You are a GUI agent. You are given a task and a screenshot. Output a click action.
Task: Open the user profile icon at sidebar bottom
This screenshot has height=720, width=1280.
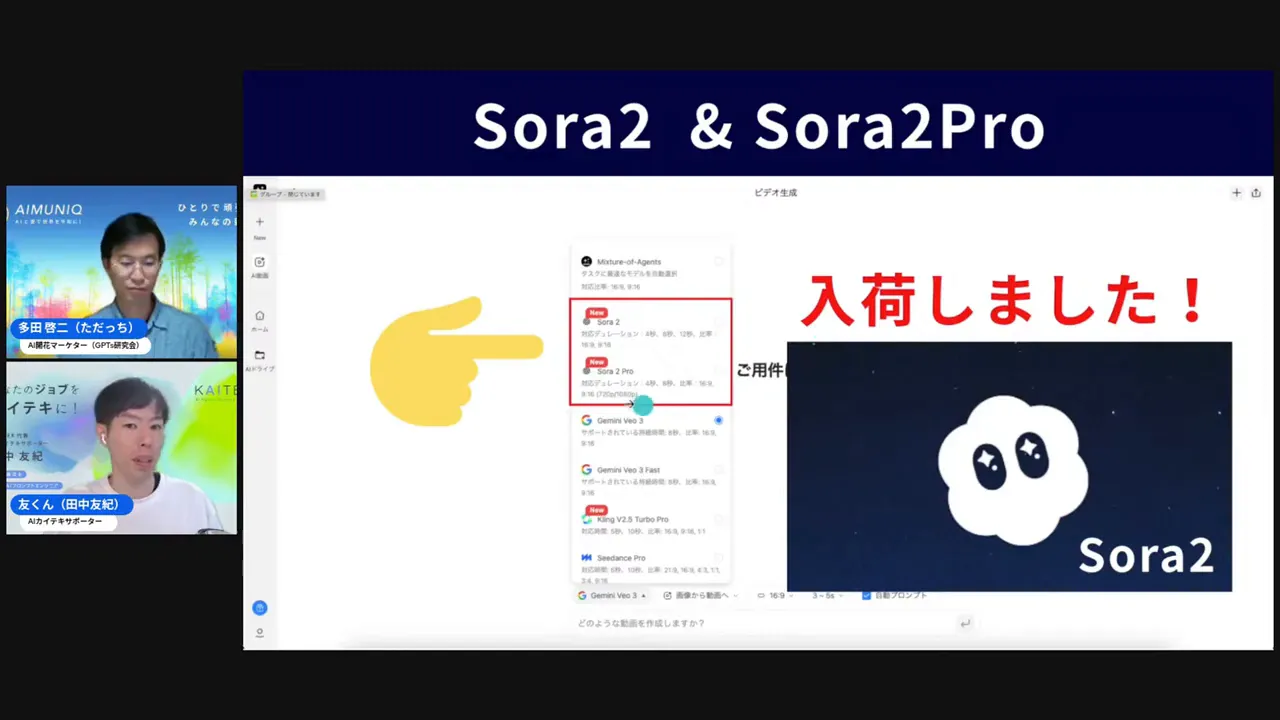coord(260,633)
